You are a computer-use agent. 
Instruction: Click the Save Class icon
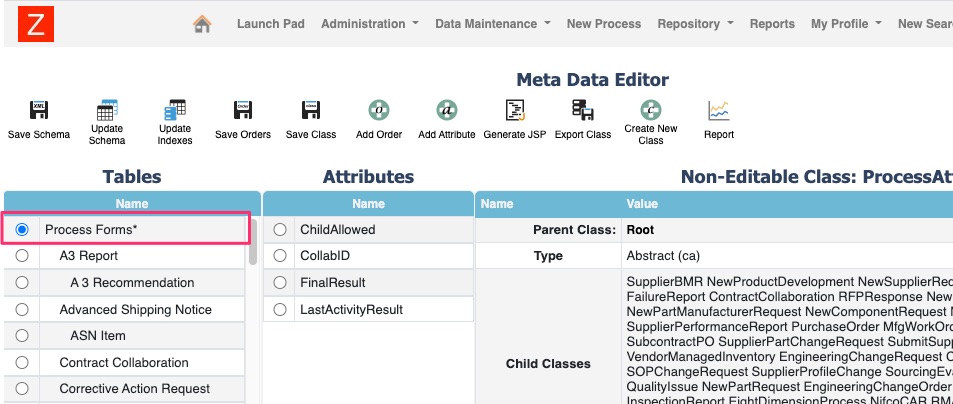[311, 111]
